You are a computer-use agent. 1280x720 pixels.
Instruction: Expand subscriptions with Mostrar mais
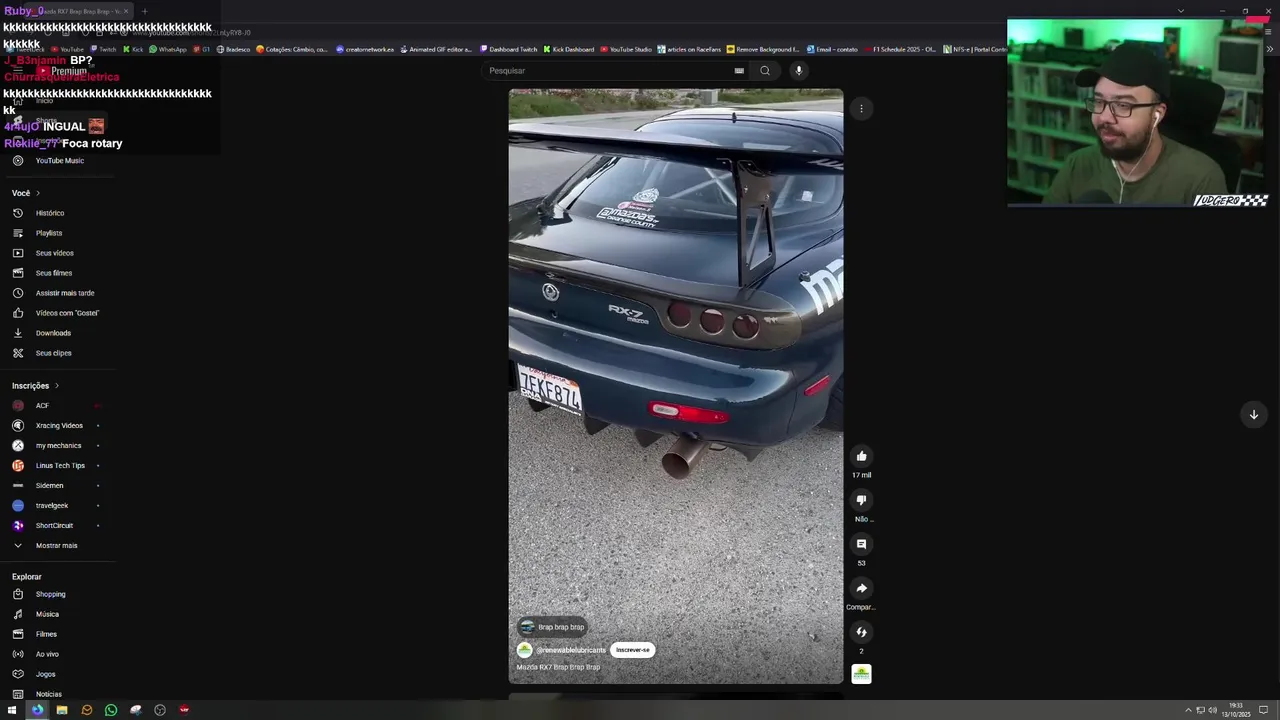coord(58,545)
